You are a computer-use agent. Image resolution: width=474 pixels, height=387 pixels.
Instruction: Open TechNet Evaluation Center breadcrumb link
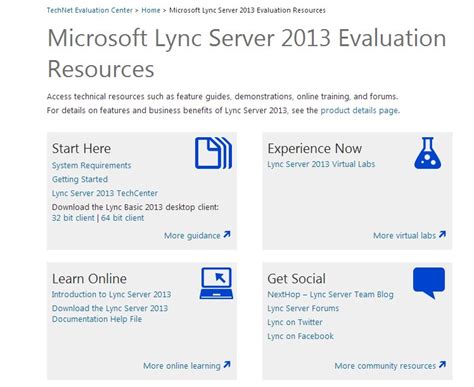[x=90, y=10]
